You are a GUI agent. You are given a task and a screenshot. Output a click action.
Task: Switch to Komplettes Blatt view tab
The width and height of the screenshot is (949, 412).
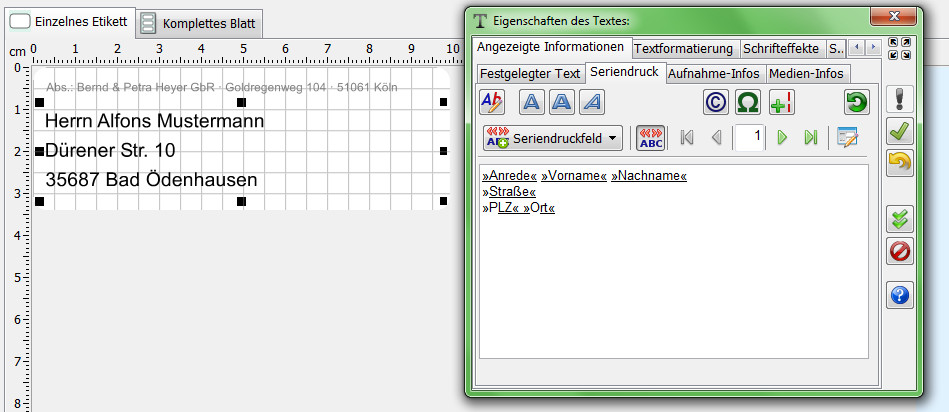tap(198, 22)
